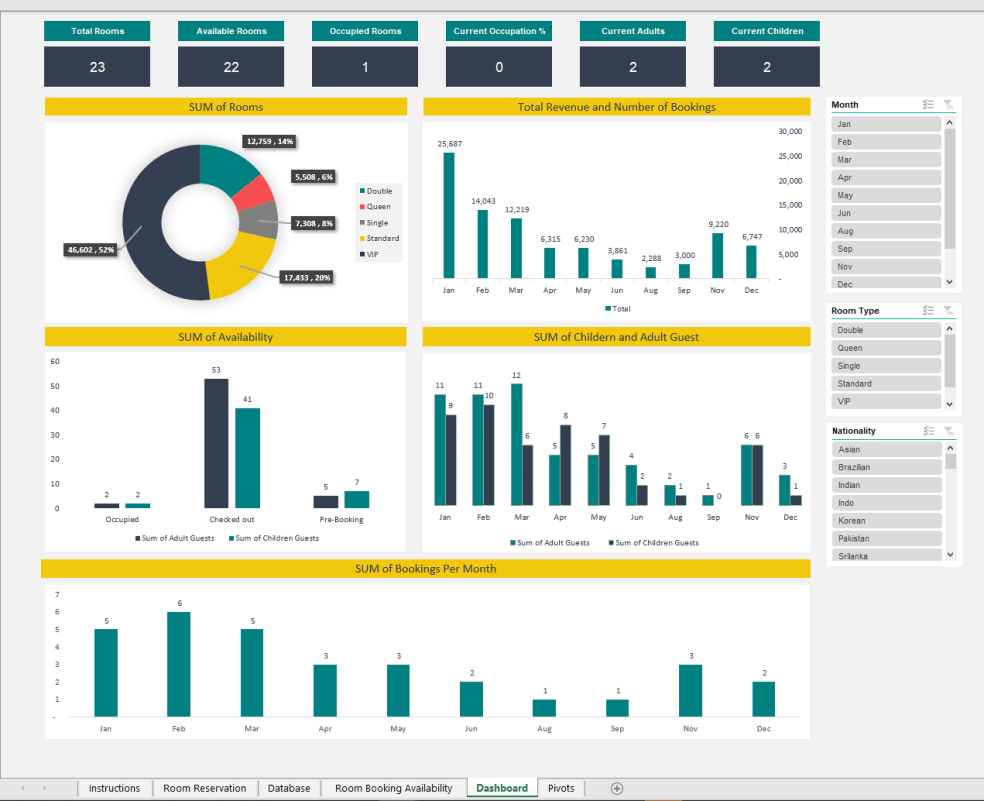Open the Room Booking Availability sheet tab
The width and height of the screenshot is (984, 801).
393,788
